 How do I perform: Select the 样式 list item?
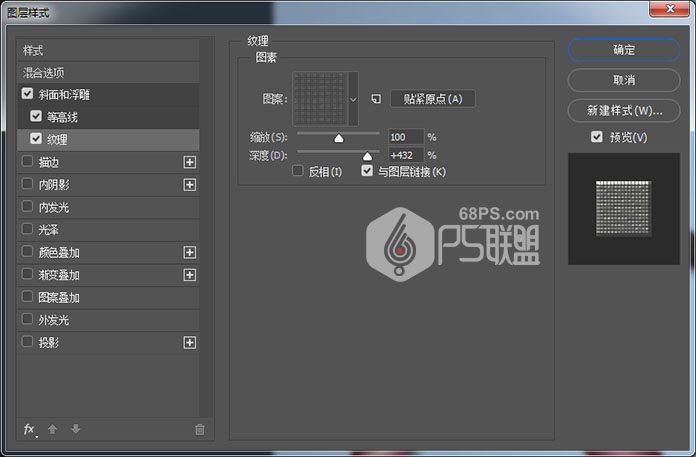pos(108,50)
